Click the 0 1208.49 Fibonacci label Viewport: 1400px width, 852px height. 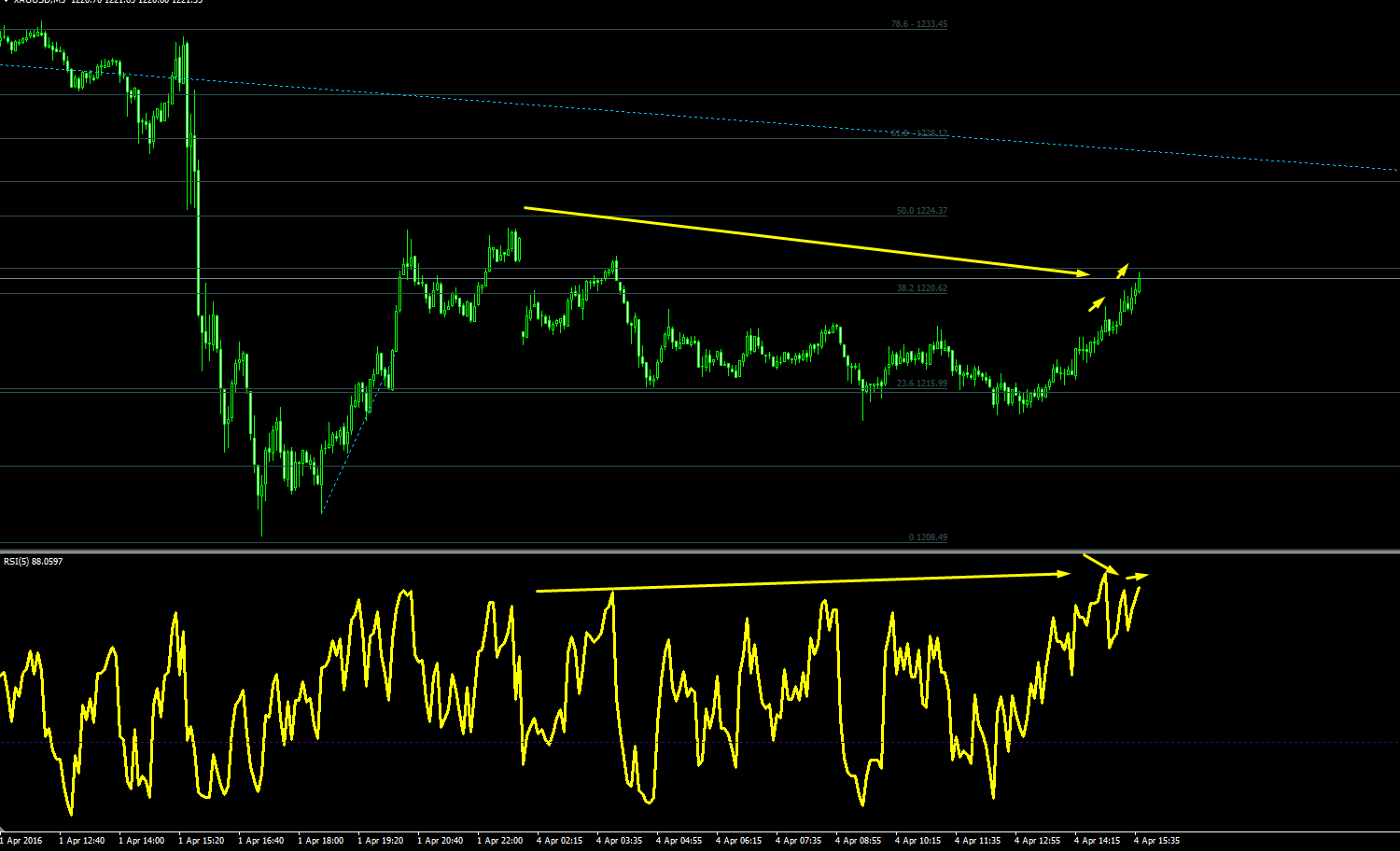pos(928,538)
